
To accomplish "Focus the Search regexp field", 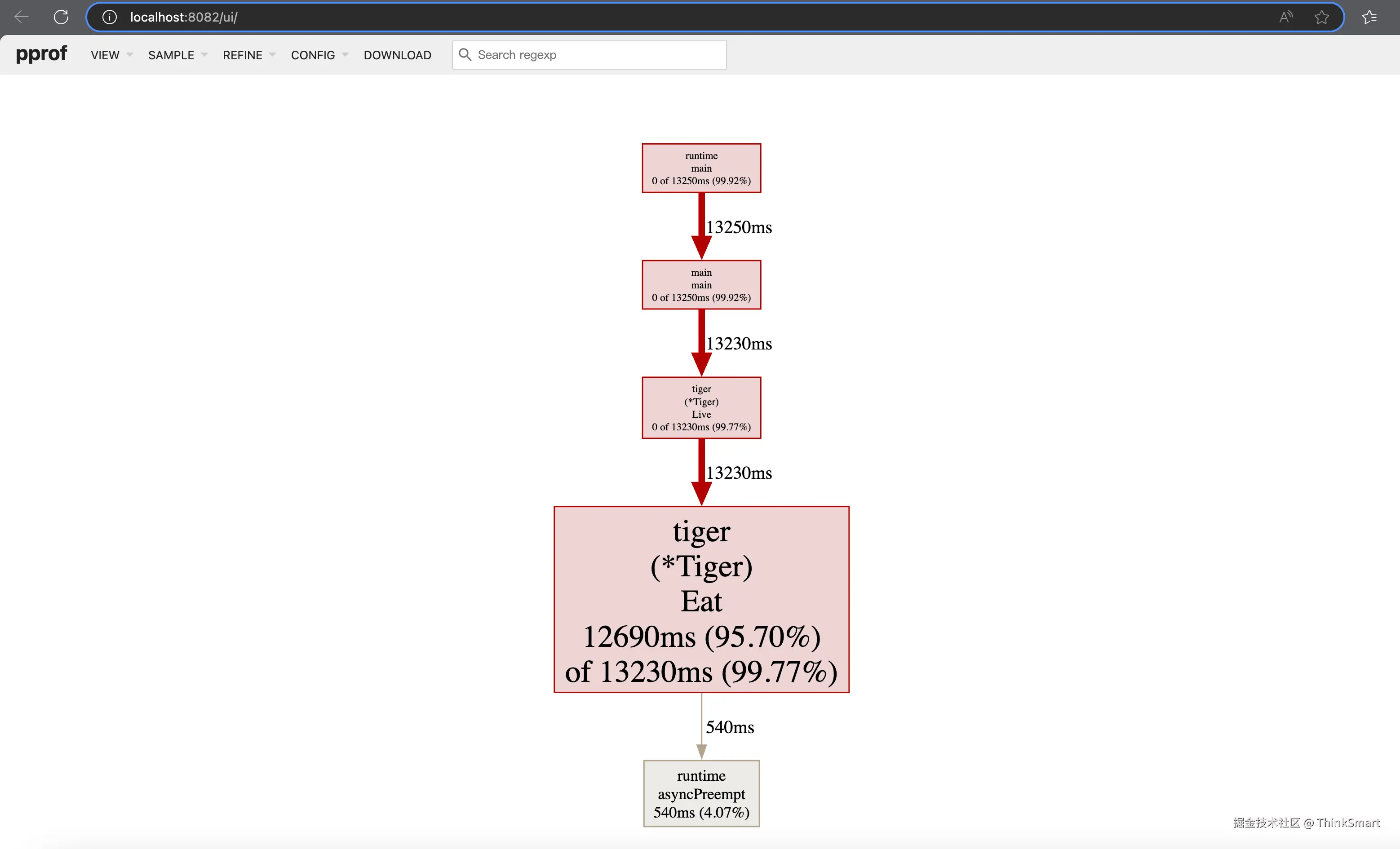I will (x=597, y=55).
